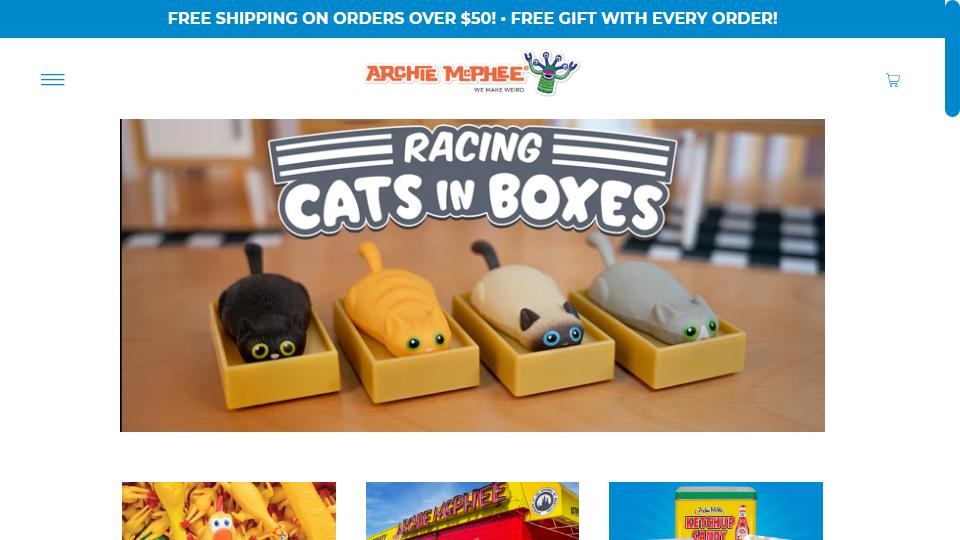
Task: Open the Racing Cats in Boxes banner
Action: [472, 275]
